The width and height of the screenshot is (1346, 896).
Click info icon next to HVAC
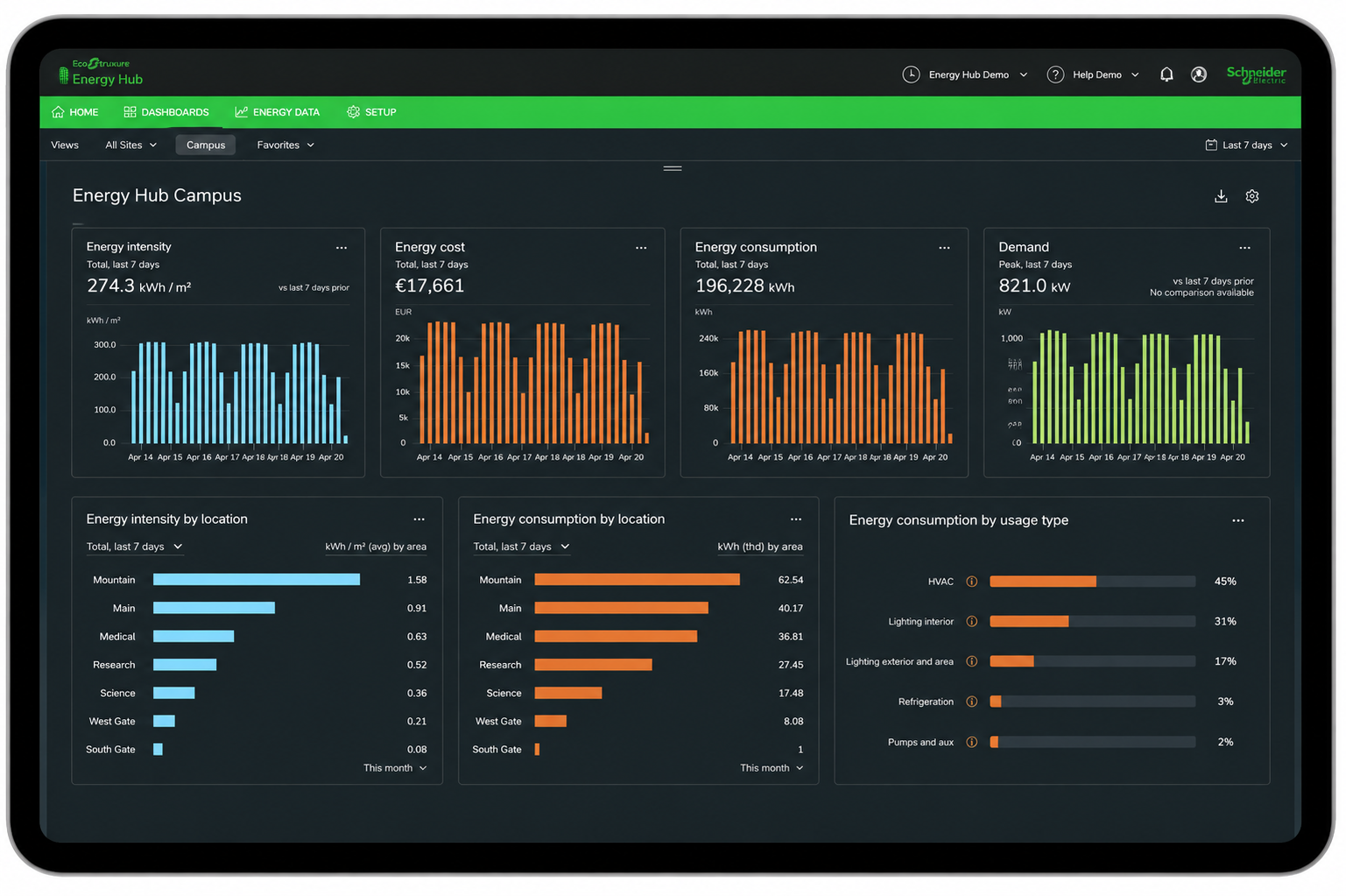971,582
